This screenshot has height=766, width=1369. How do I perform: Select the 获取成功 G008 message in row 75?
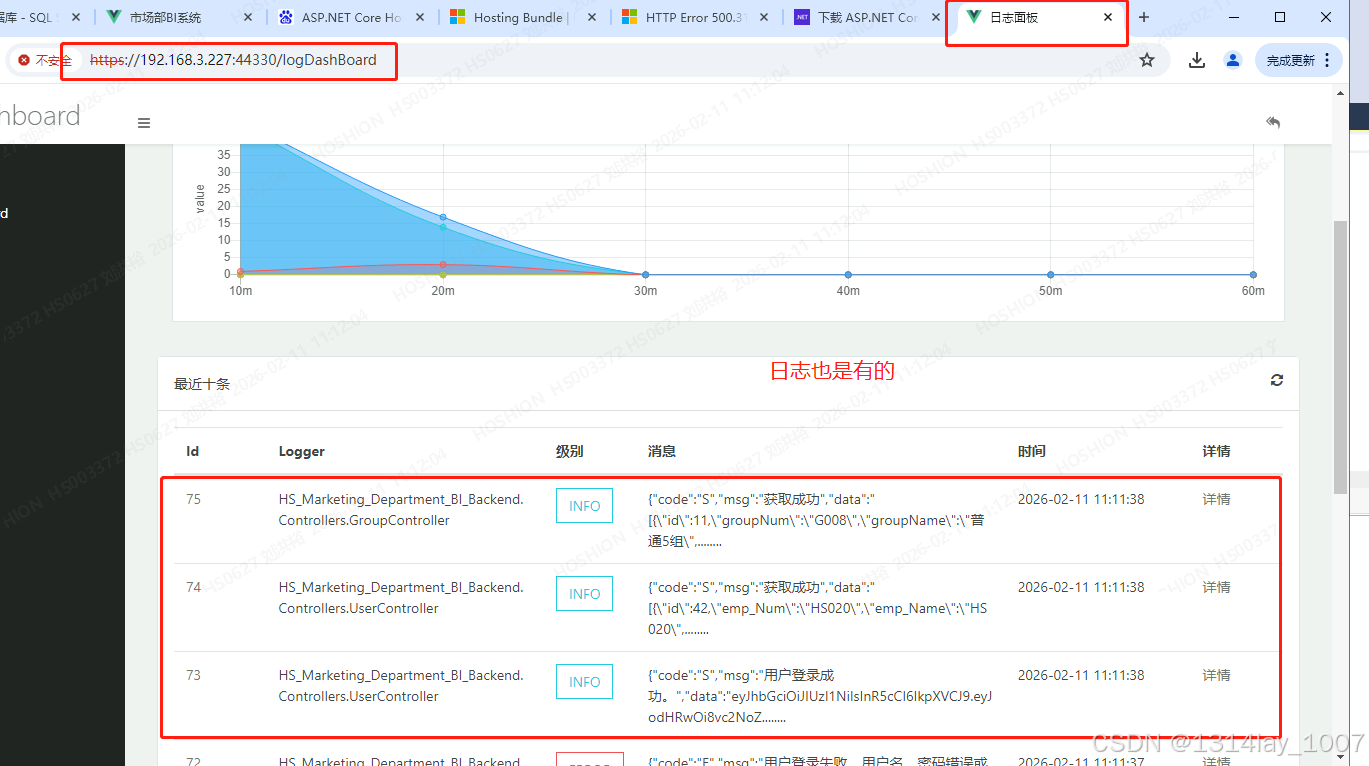817,520
